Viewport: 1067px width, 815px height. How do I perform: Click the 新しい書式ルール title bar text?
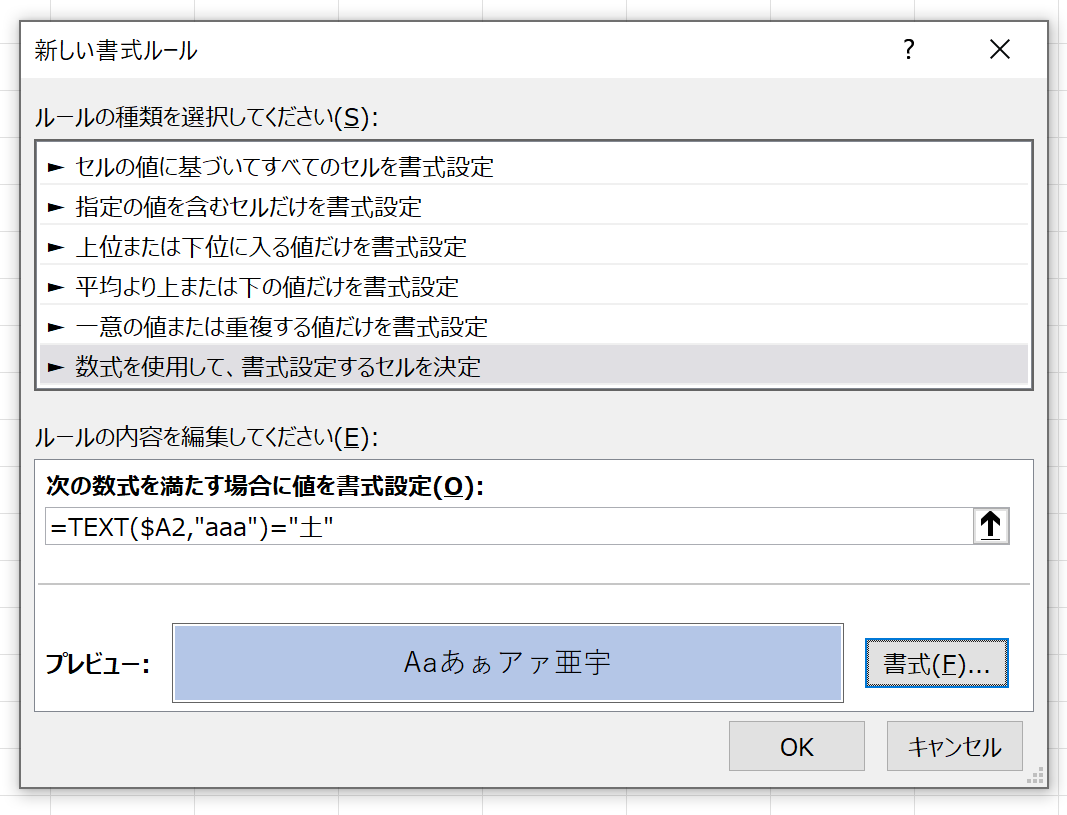(116, 50)
